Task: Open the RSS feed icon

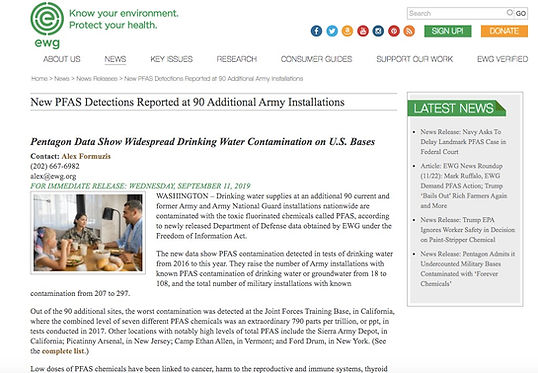Action: pyautogui.click(x=409, y=31)
